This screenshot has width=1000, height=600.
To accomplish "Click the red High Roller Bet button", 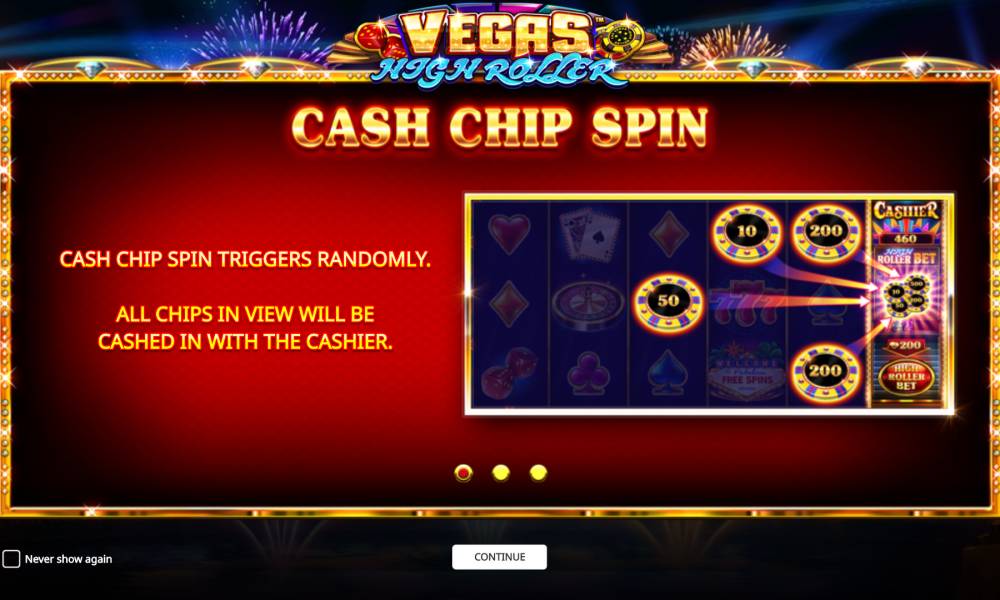I will pos(906,377).
